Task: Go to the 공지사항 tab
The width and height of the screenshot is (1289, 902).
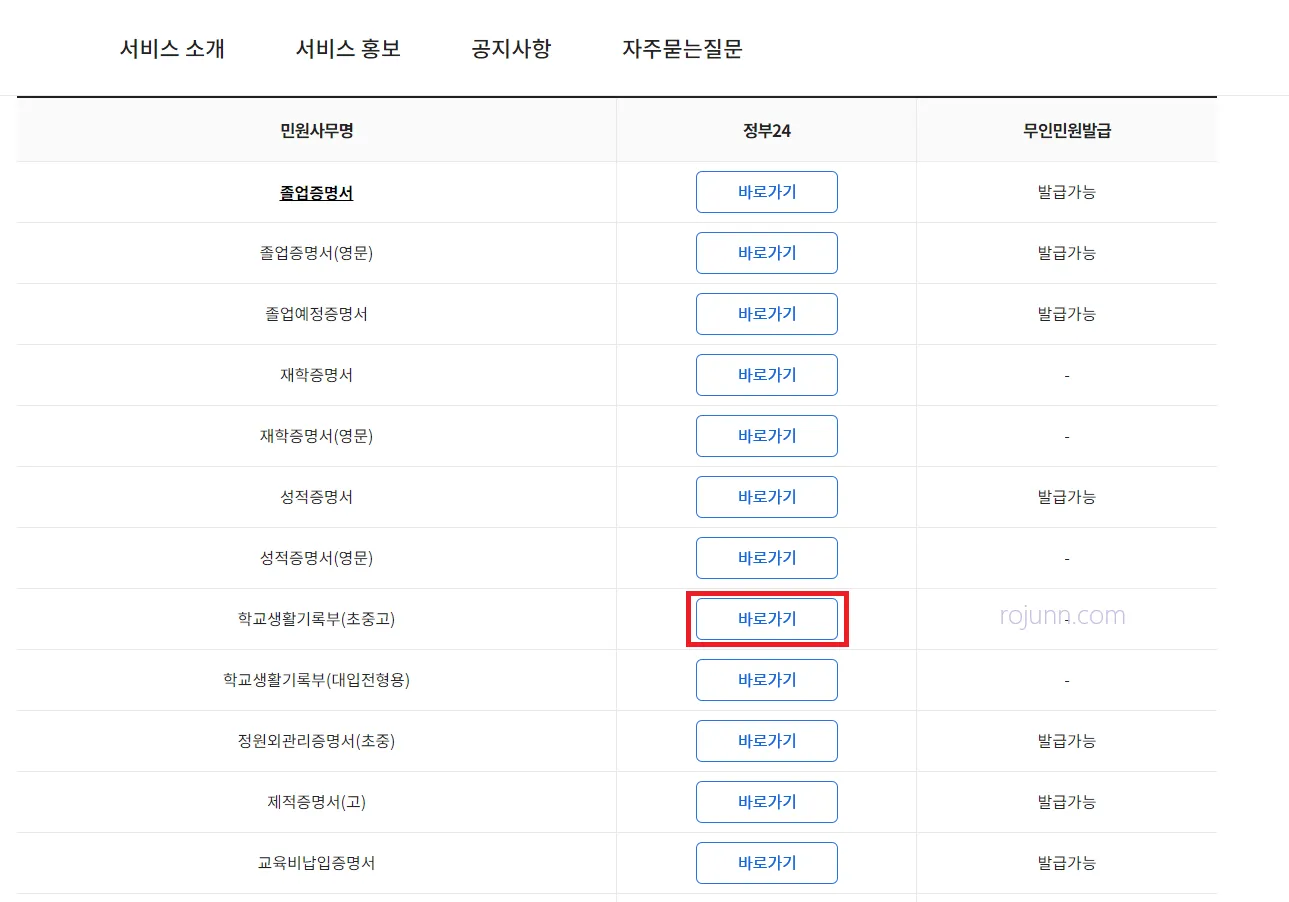Action: click(510, 47)
